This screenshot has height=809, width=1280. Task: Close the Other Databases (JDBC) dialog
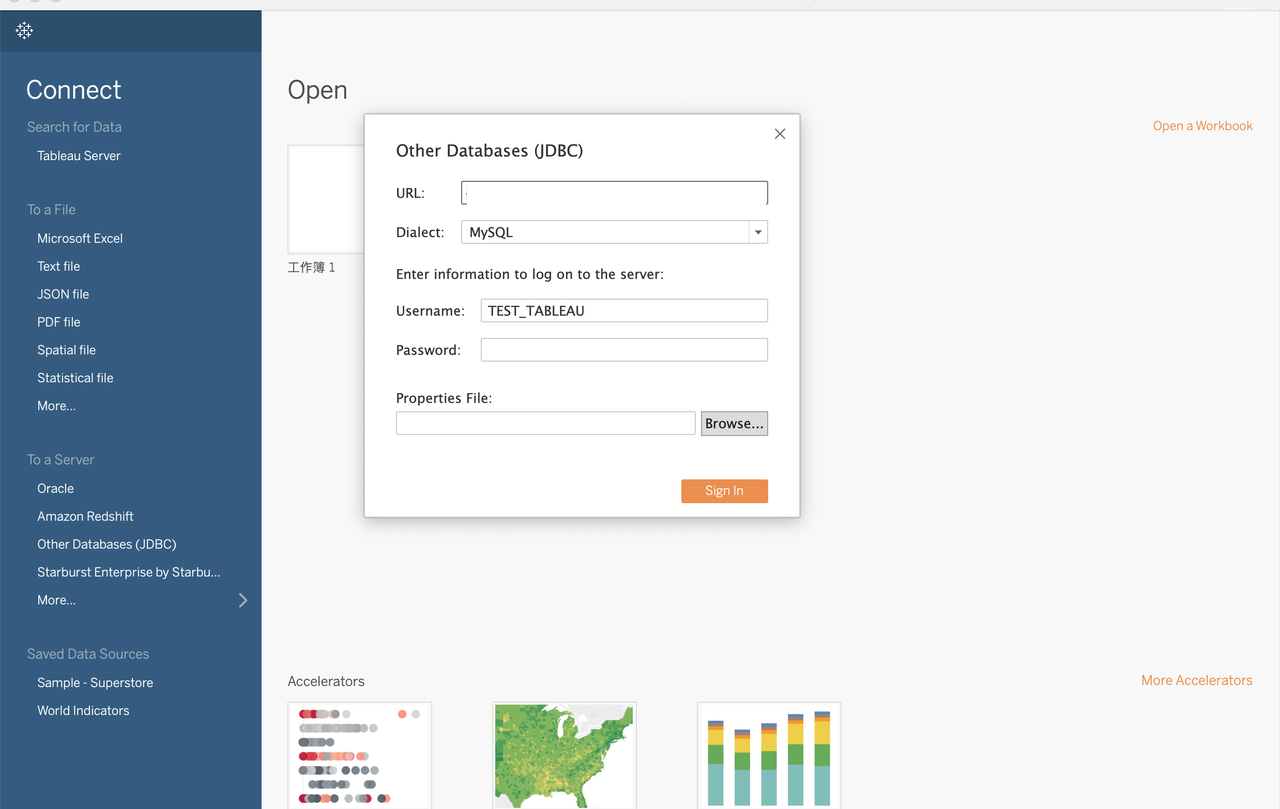(x=780, y=134)
